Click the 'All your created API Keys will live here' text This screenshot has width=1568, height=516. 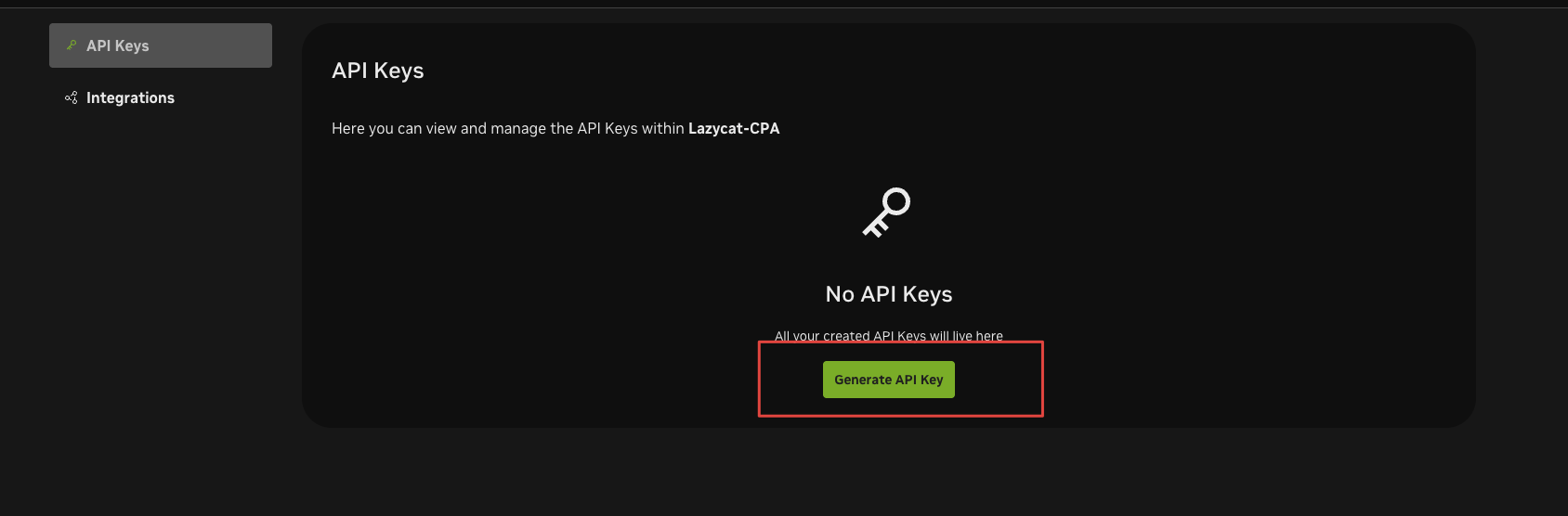pos(889,336)
